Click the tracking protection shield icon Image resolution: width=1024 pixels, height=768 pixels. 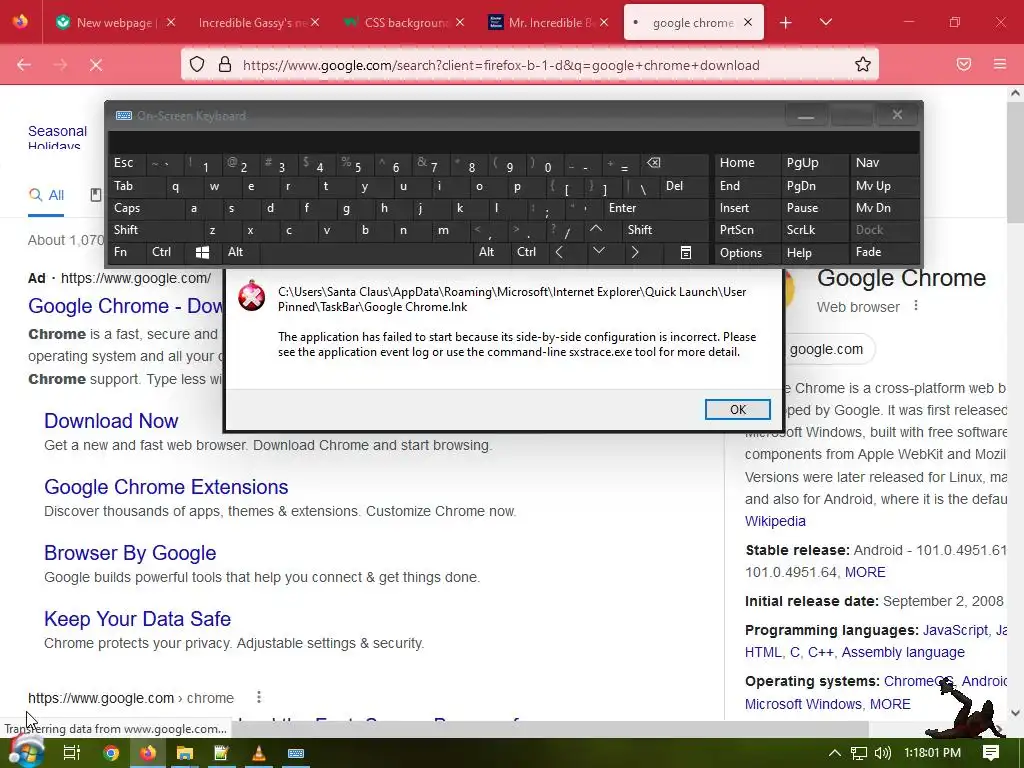[x=197, y=65]
